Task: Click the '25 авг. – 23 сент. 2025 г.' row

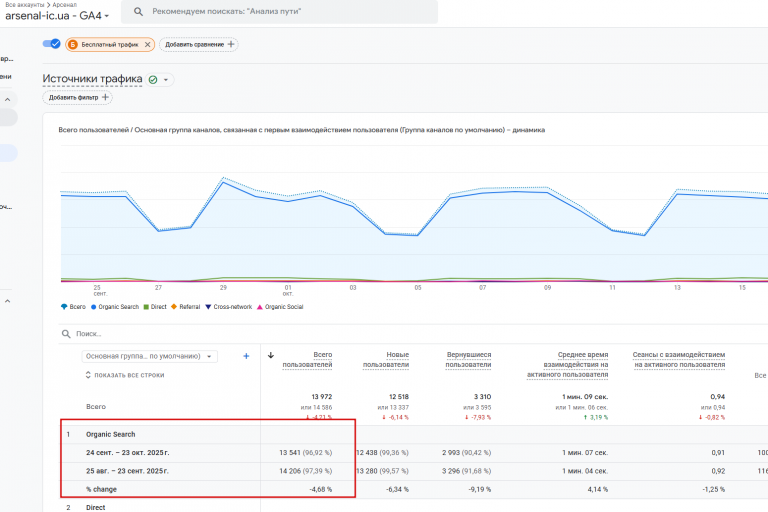Action: pos(127,471)
